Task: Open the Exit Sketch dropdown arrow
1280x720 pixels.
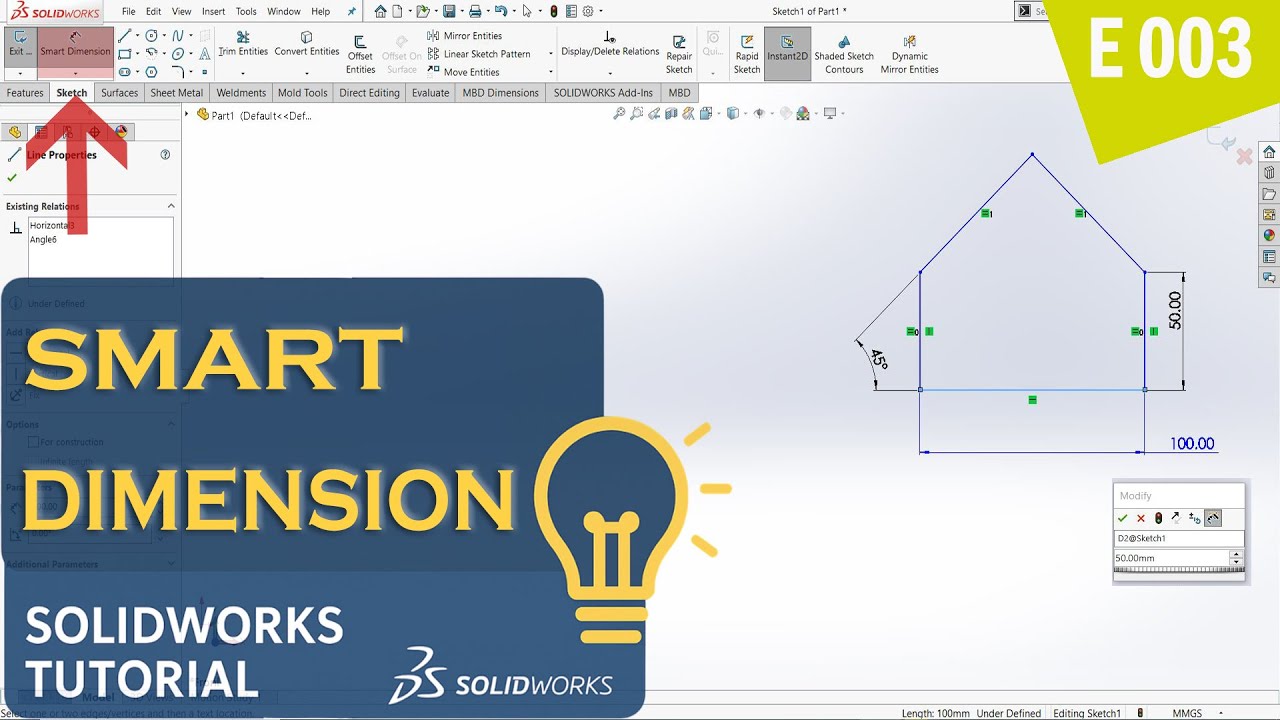Action: pos(20,73)
